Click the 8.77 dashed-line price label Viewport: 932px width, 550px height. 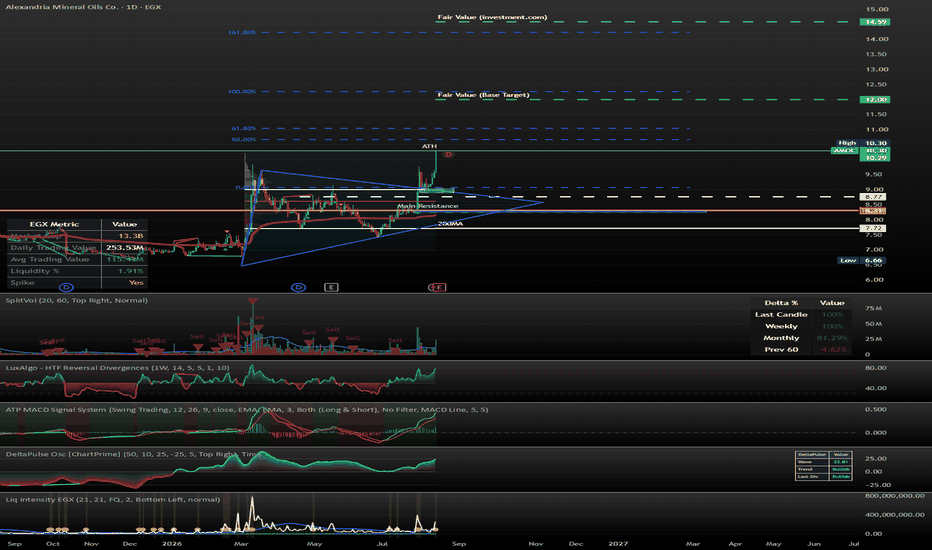874,197
